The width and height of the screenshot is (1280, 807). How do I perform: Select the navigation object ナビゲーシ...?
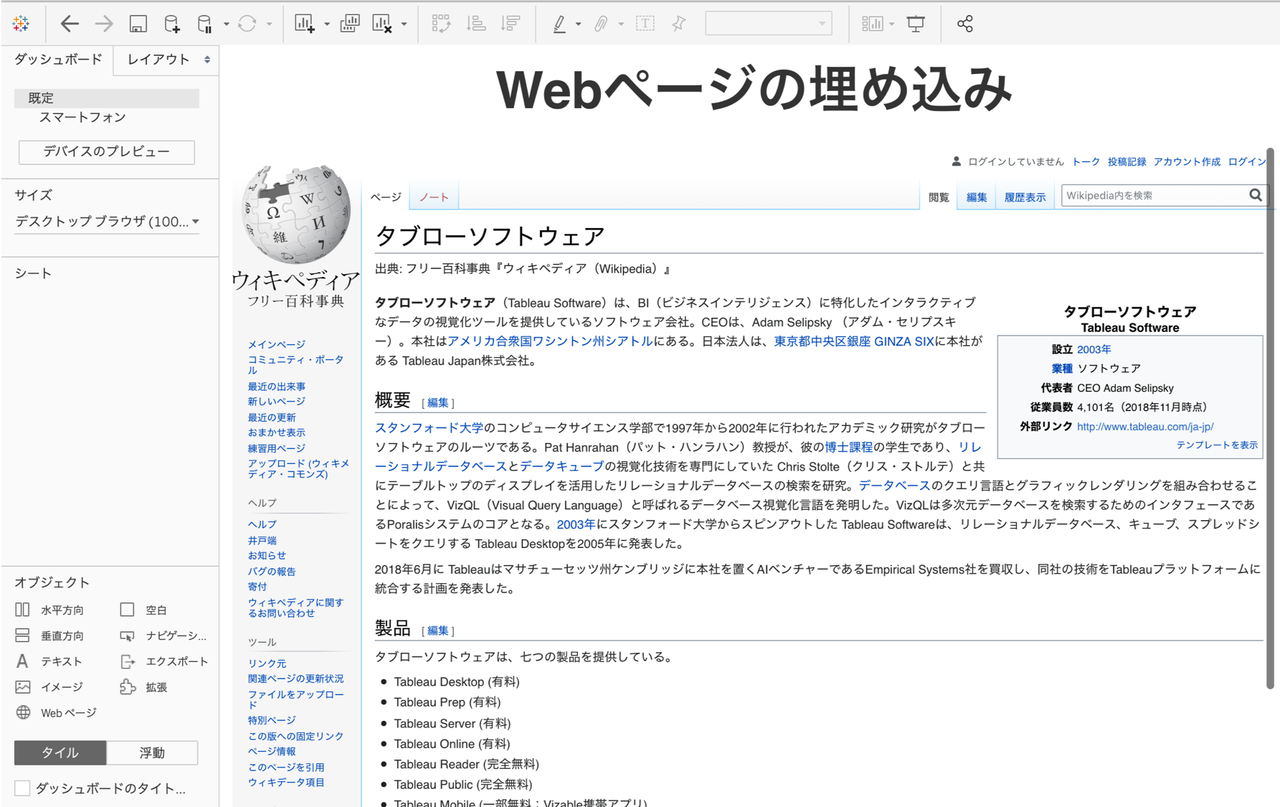pos(163,635)
